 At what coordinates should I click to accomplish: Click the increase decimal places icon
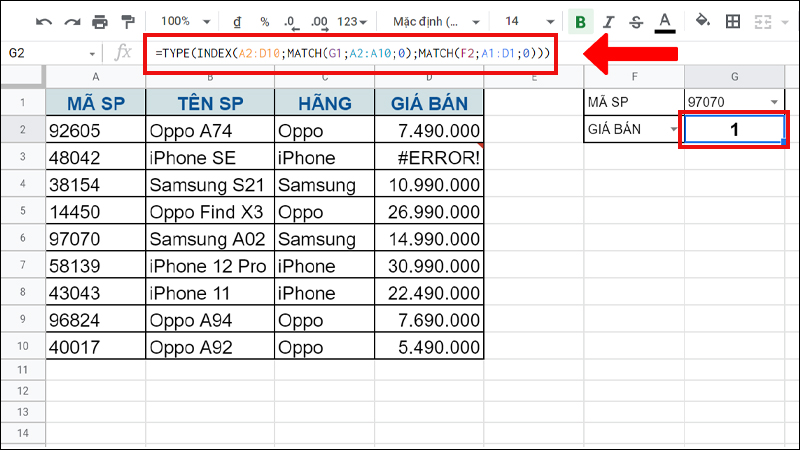[319, 21]
